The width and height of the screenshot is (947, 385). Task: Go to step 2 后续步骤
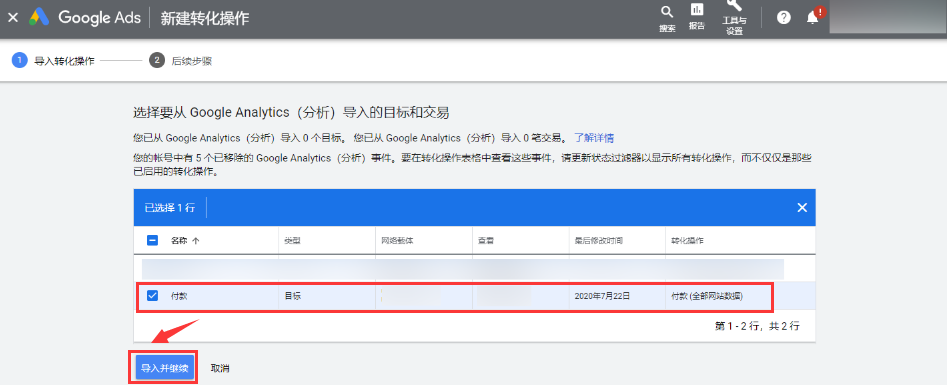tap(181, 61)
